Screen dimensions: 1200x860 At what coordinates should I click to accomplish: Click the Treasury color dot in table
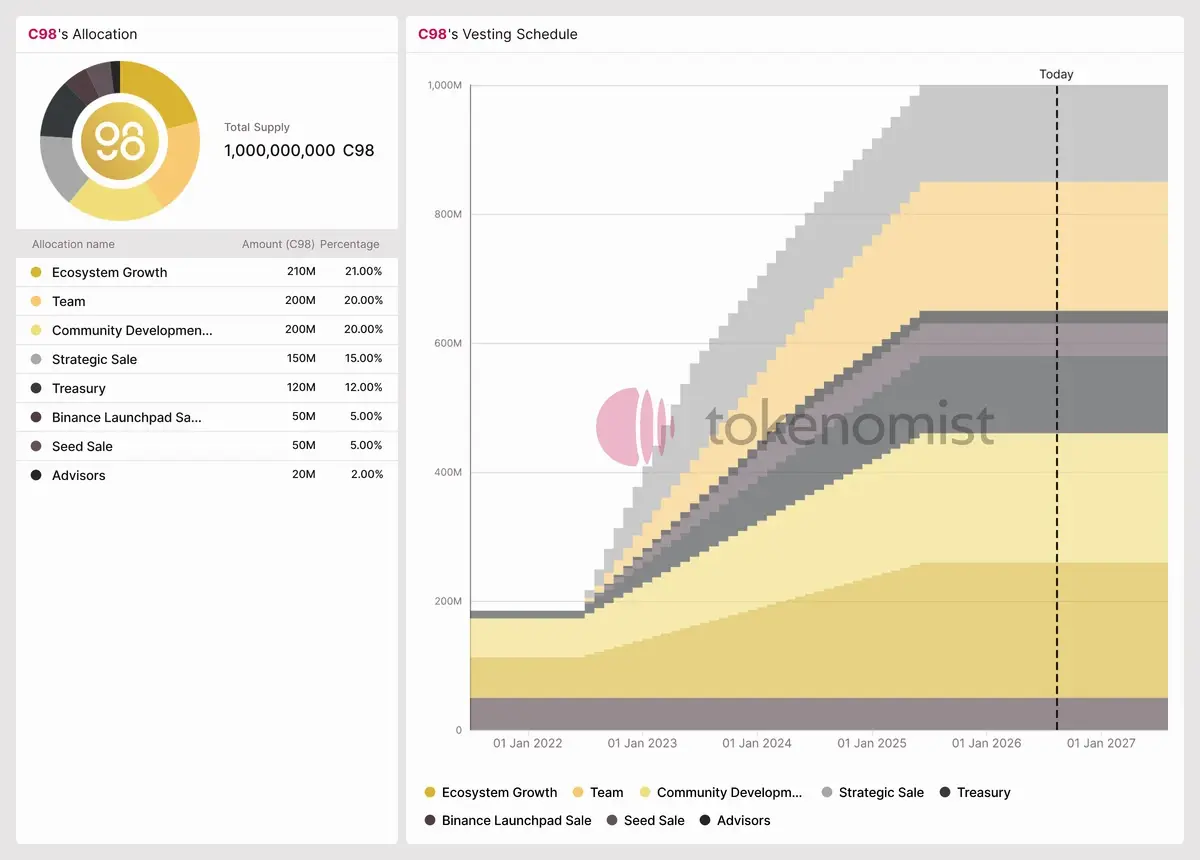tap(36, 388)
